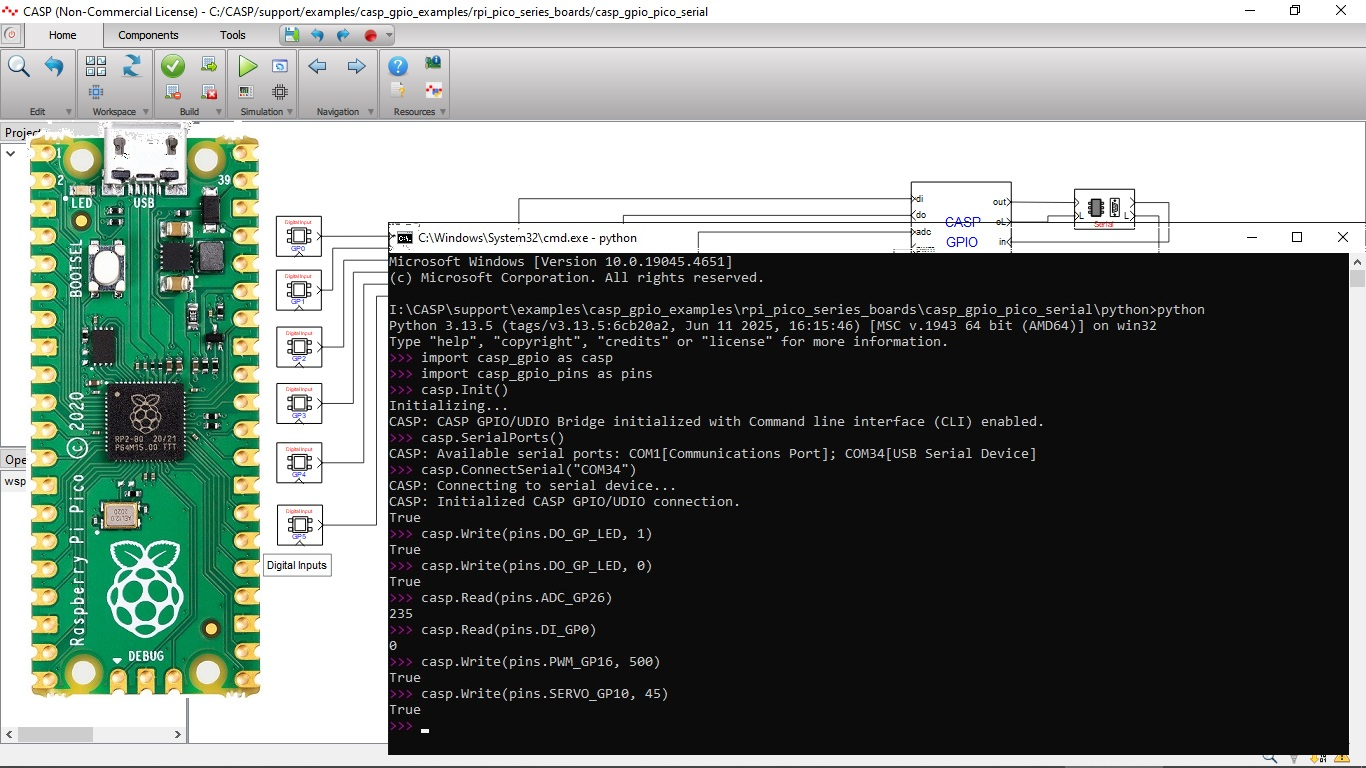The height and width of the screenshot is (768, 1366).
Task: Click the build icon with red X
Action: pos(209,92)
